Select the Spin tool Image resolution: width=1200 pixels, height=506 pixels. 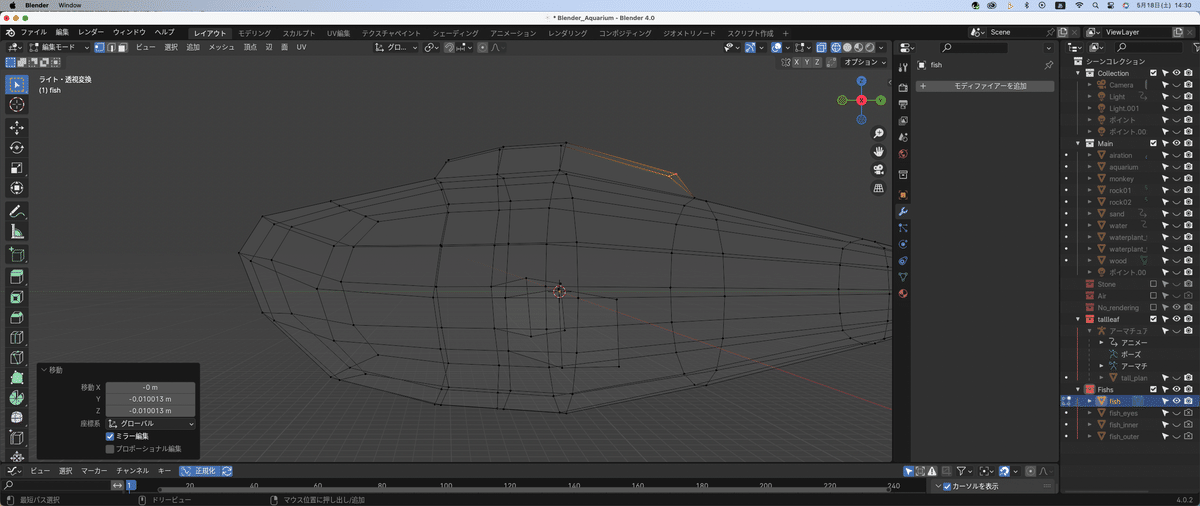(17, 398)
